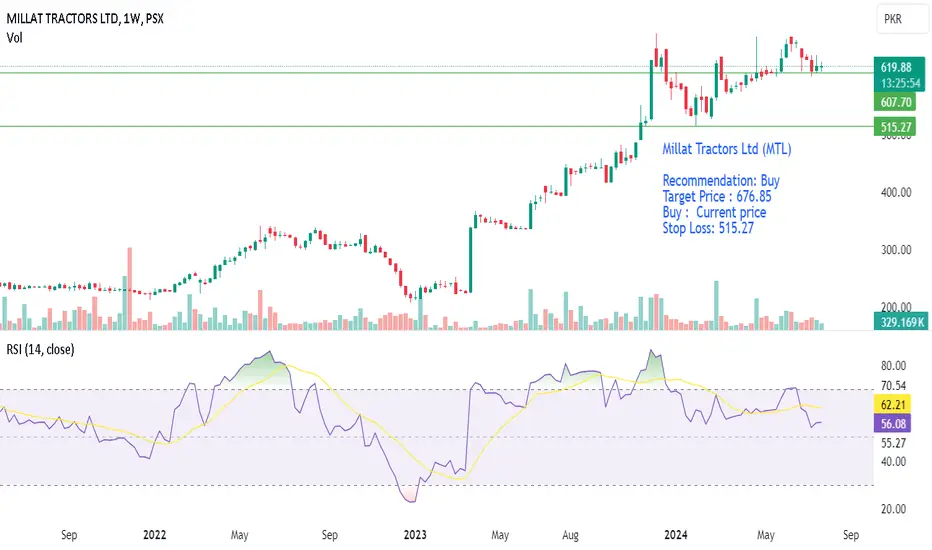Image resolution: width=932 pixels, height=550 pixels.
Task: Click the 40.00 RSI axis label
Action: pos(893,461)
